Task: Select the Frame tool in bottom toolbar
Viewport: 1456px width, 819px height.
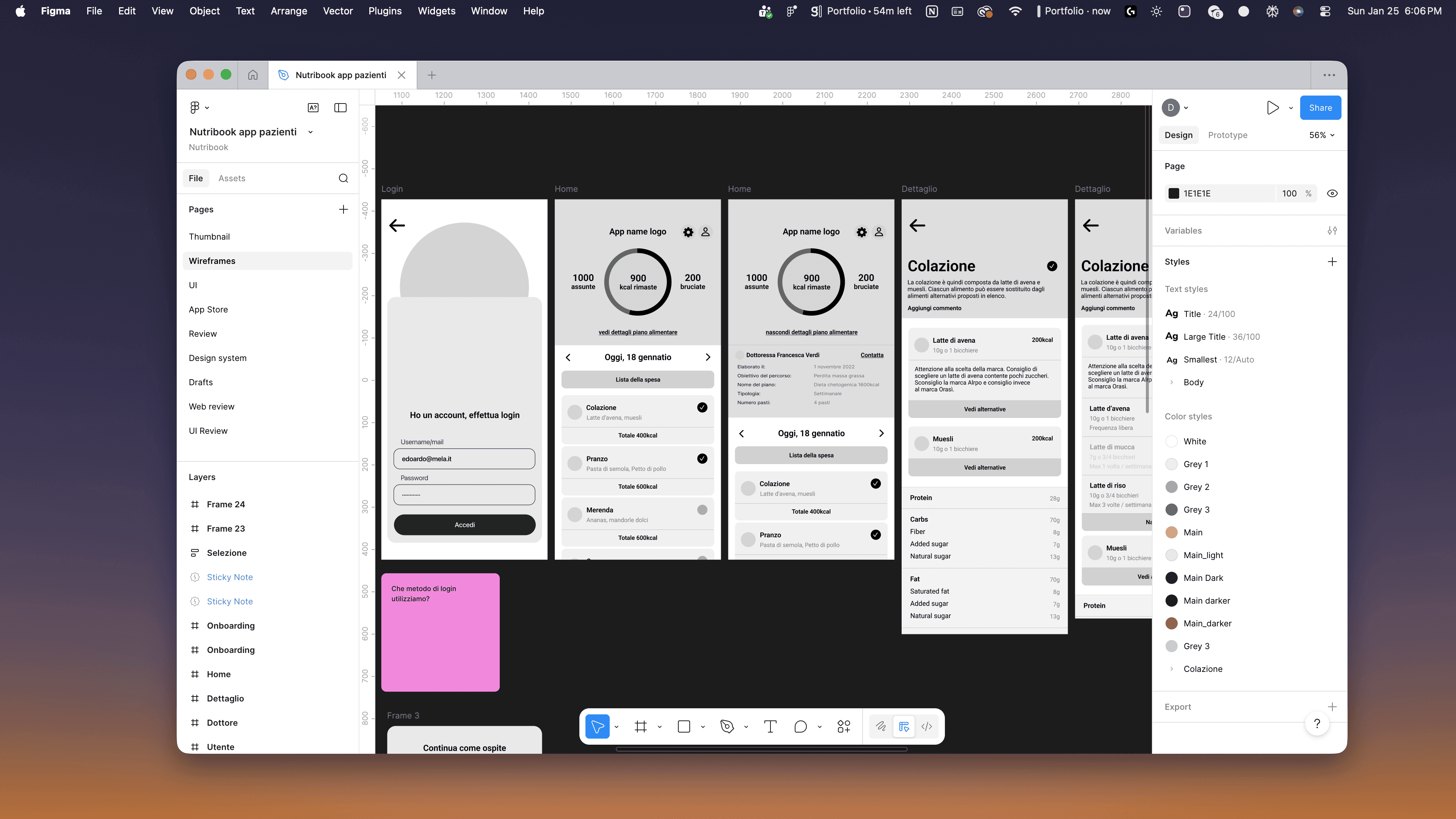Action: click(640, 727)
